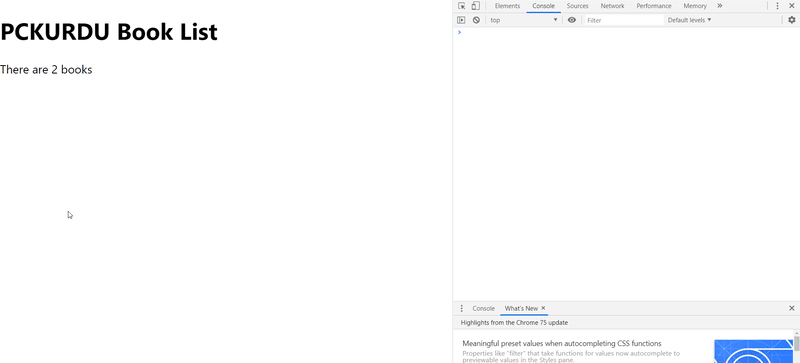Click the blue What's New thumbnail image

[x=754, y=351]
